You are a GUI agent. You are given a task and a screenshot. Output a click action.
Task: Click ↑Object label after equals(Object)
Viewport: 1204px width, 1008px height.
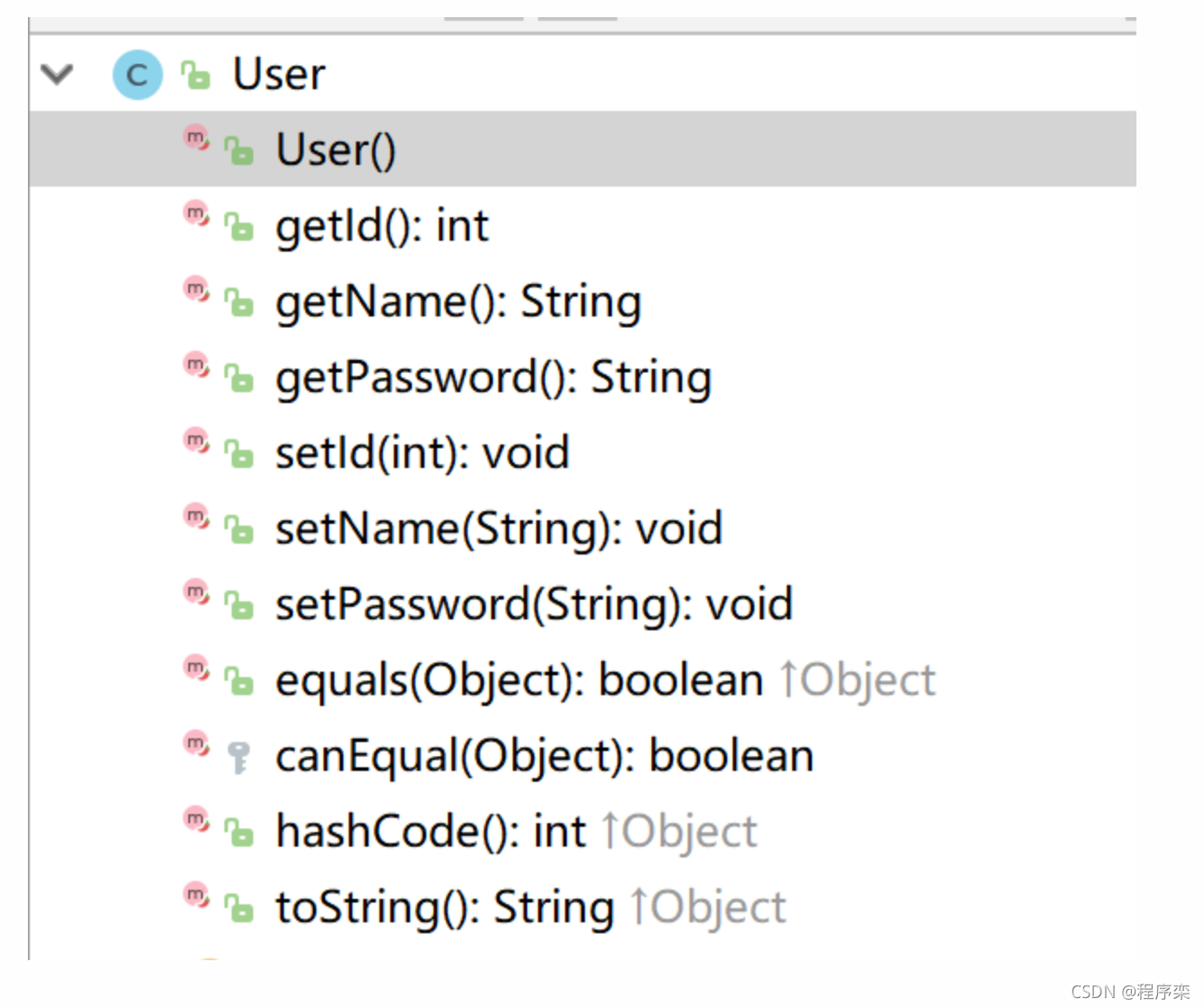pyautogui.click(x=858, y=680)
